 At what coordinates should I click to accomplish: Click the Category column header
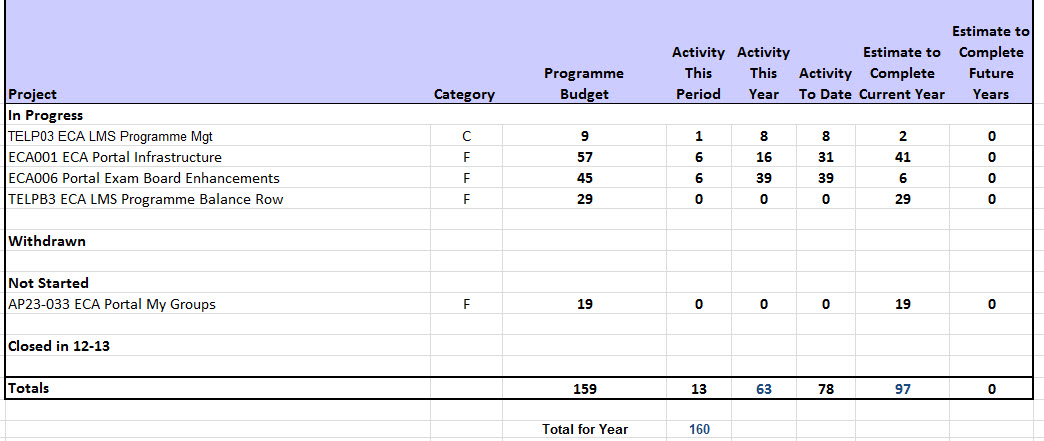[464, 94]
